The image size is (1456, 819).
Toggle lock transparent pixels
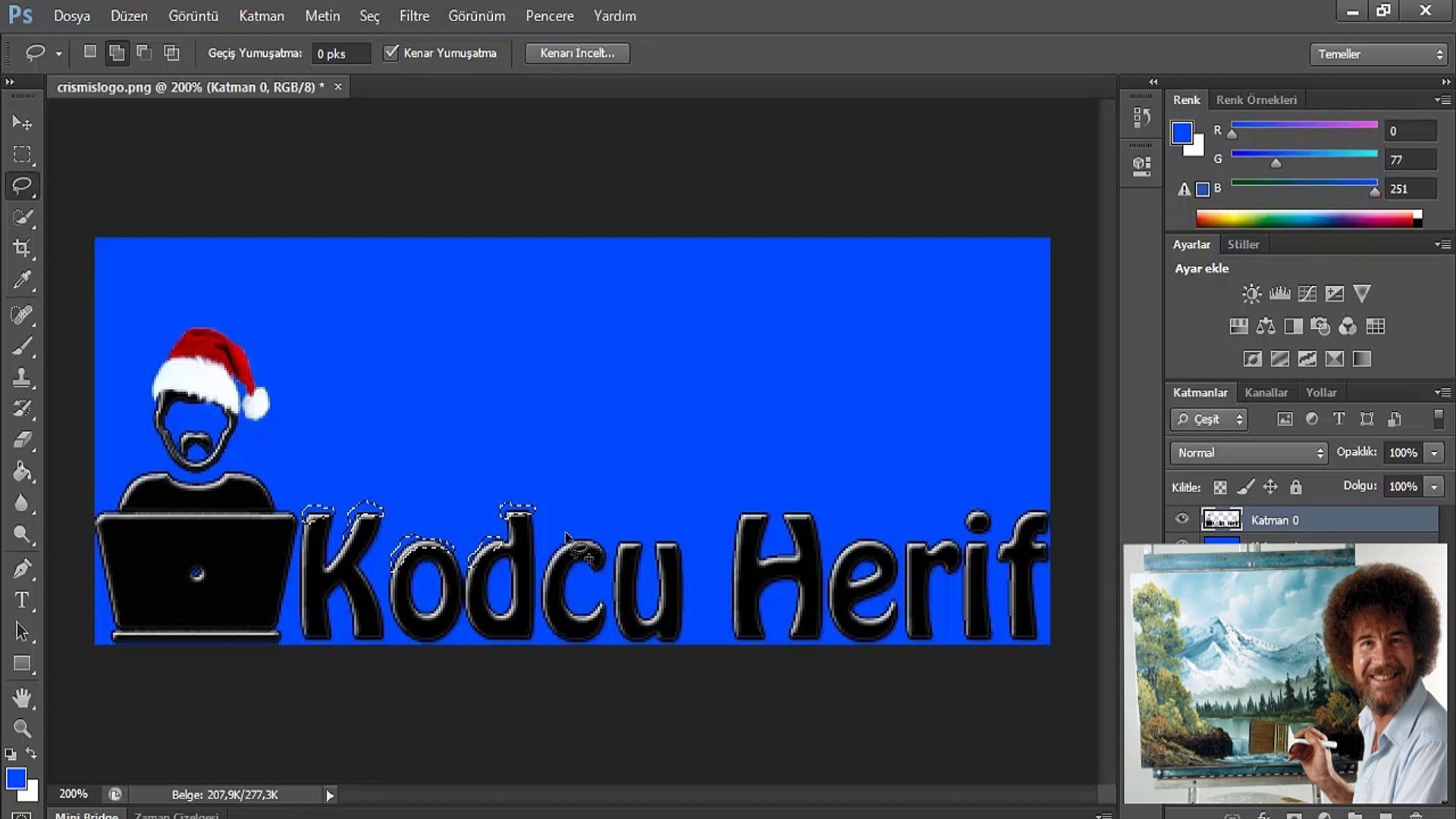(1220, 487)
